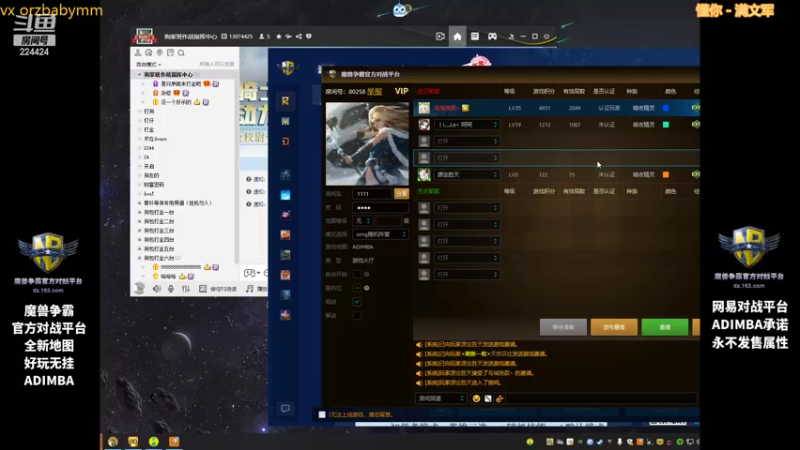The width and height of the screenshot is (800, 450).
Task: Open the map level dropdown showing 无
Action: (x=362, y=221)
